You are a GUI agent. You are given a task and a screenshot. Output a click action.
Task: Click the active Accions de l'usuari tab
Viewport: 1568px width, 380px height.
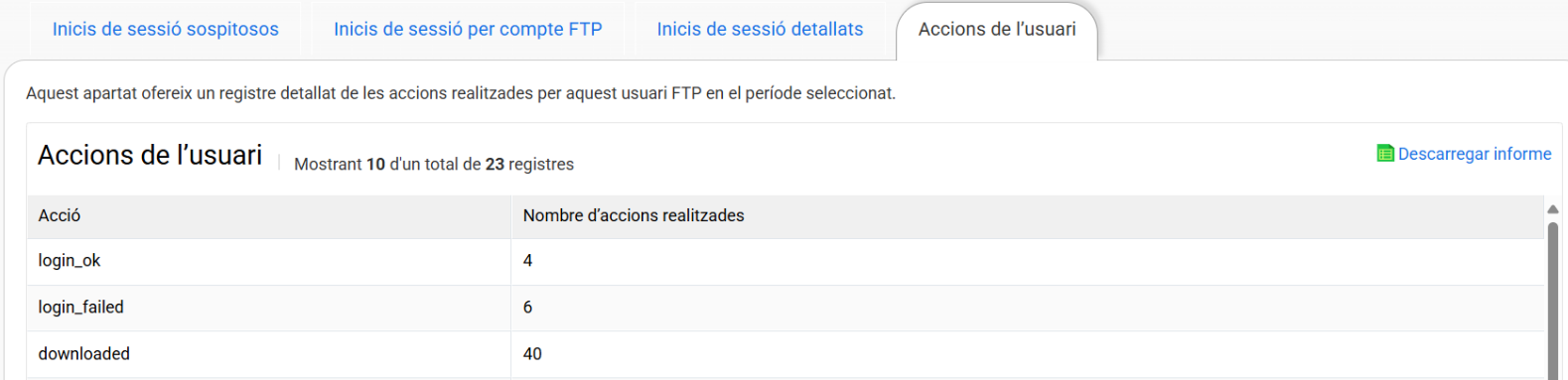coord(997,30)
